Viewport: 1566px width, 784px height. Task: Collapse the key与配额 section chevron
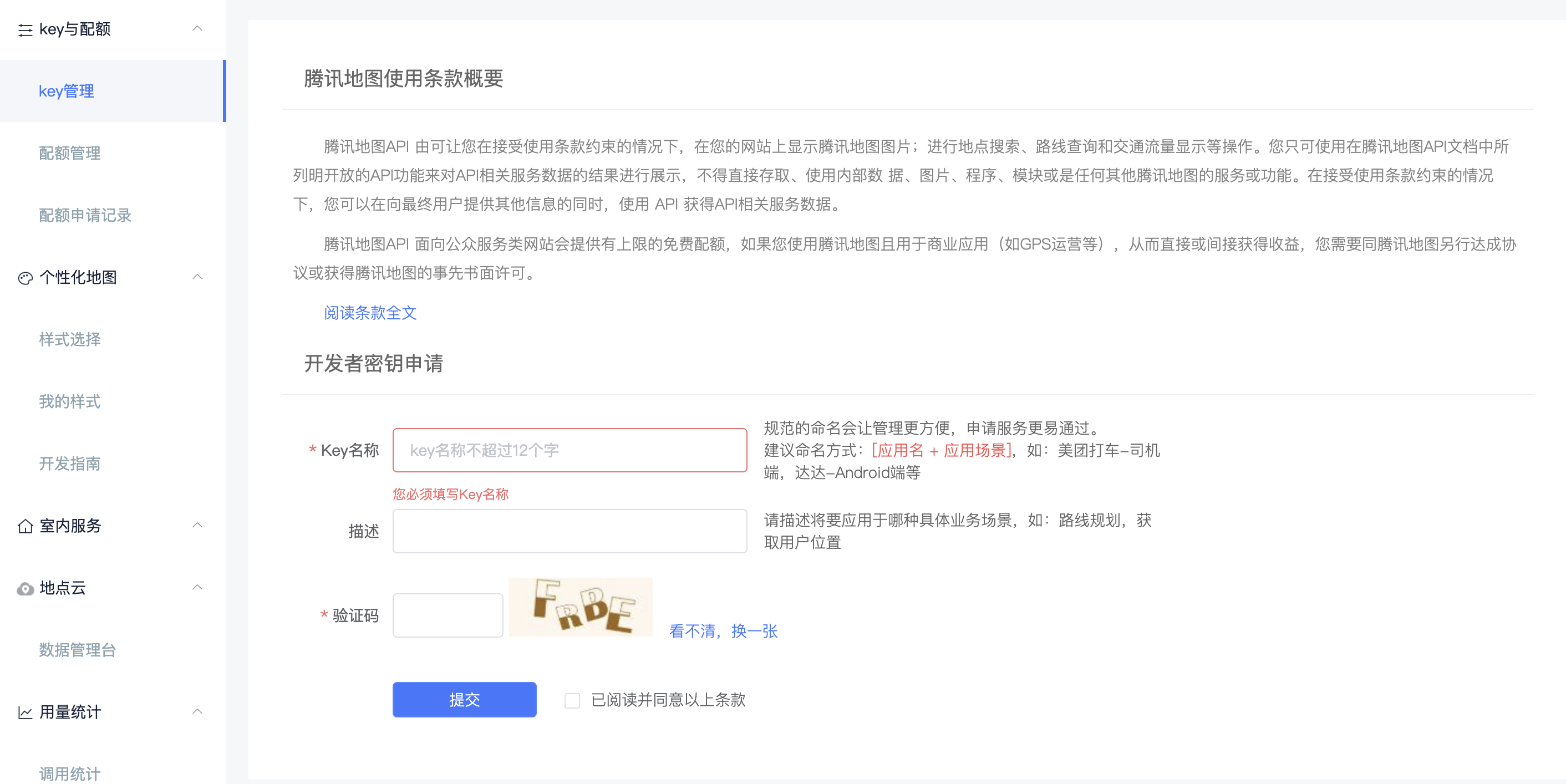click(197, 29)
